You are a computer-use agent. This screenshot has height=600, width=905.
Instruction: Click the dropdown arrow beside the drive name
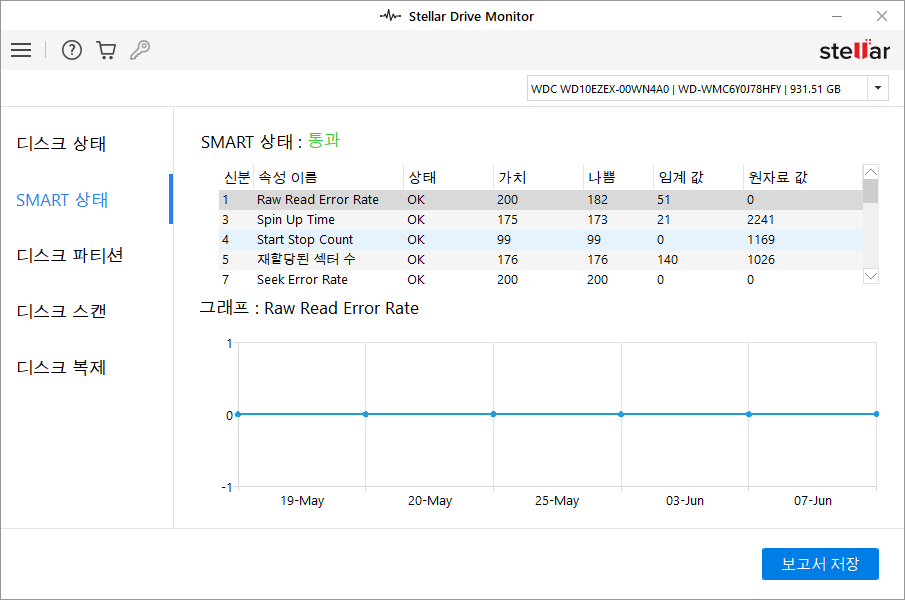878,89
